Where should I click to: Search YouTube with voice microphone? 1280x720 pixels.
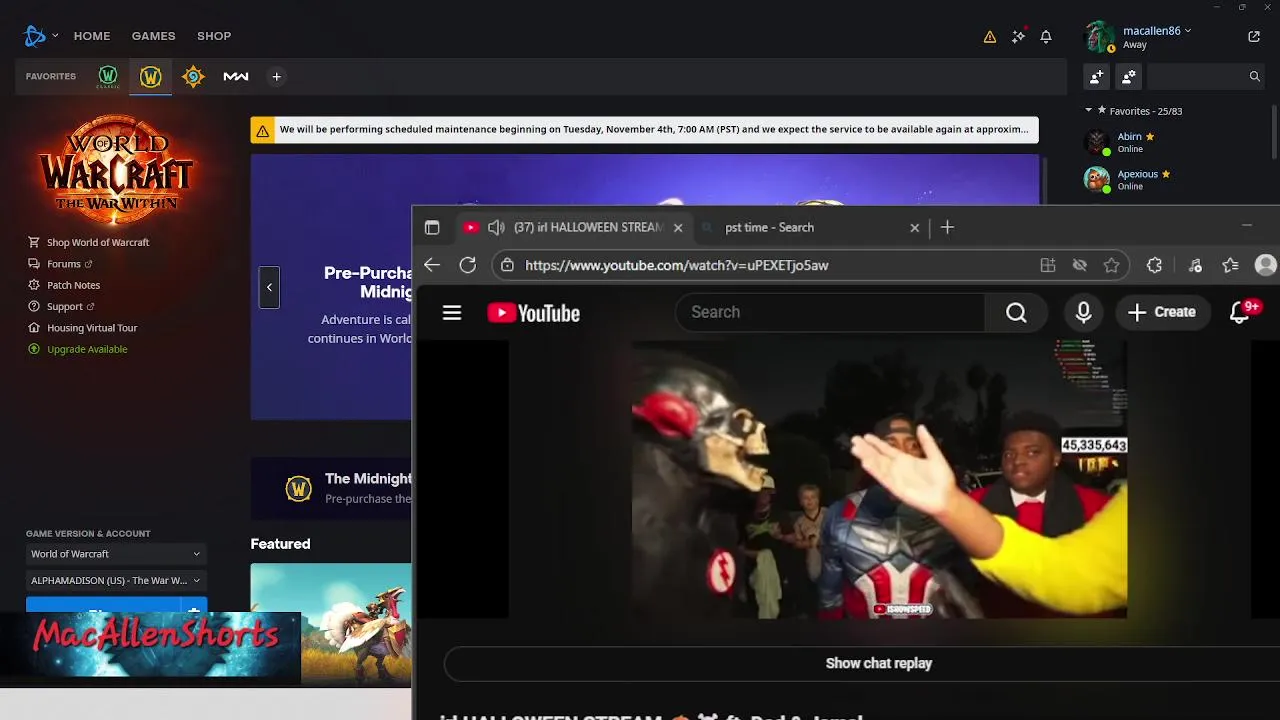1083,313
